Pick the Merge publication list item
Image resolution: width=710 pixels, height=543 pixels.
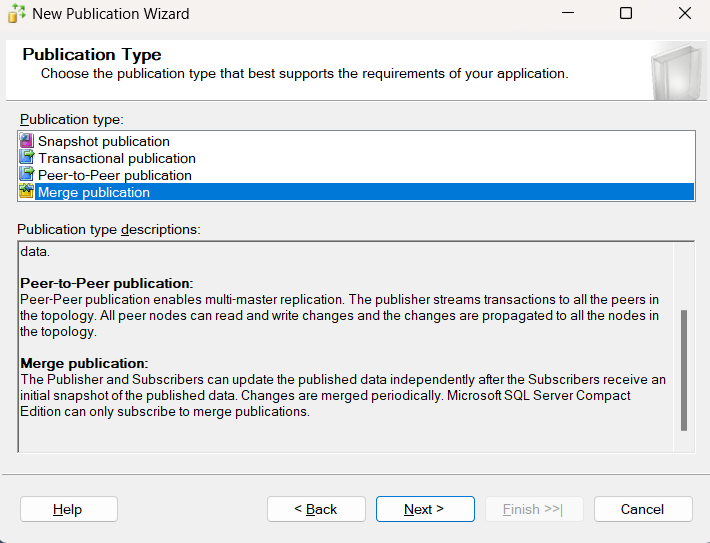[x=94, y=192]
